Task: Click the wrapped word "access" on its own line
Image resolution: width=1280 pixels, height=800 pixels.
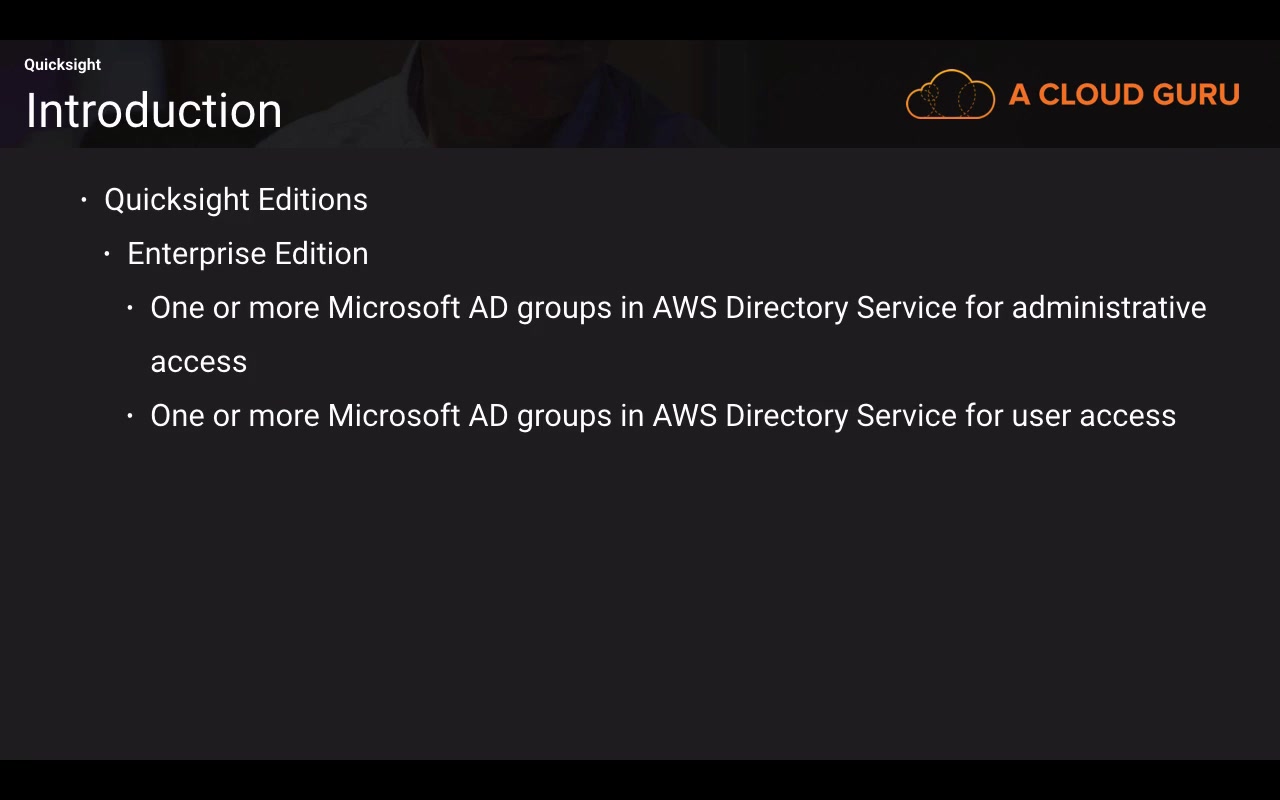Action: (199, 362)
